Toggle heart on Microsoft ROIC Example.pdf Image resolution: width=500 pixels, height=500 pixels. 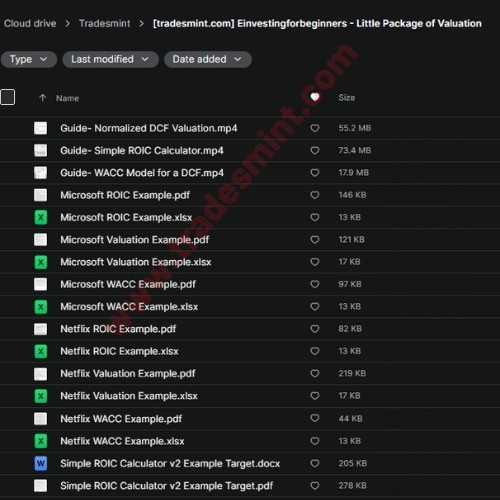315,195
